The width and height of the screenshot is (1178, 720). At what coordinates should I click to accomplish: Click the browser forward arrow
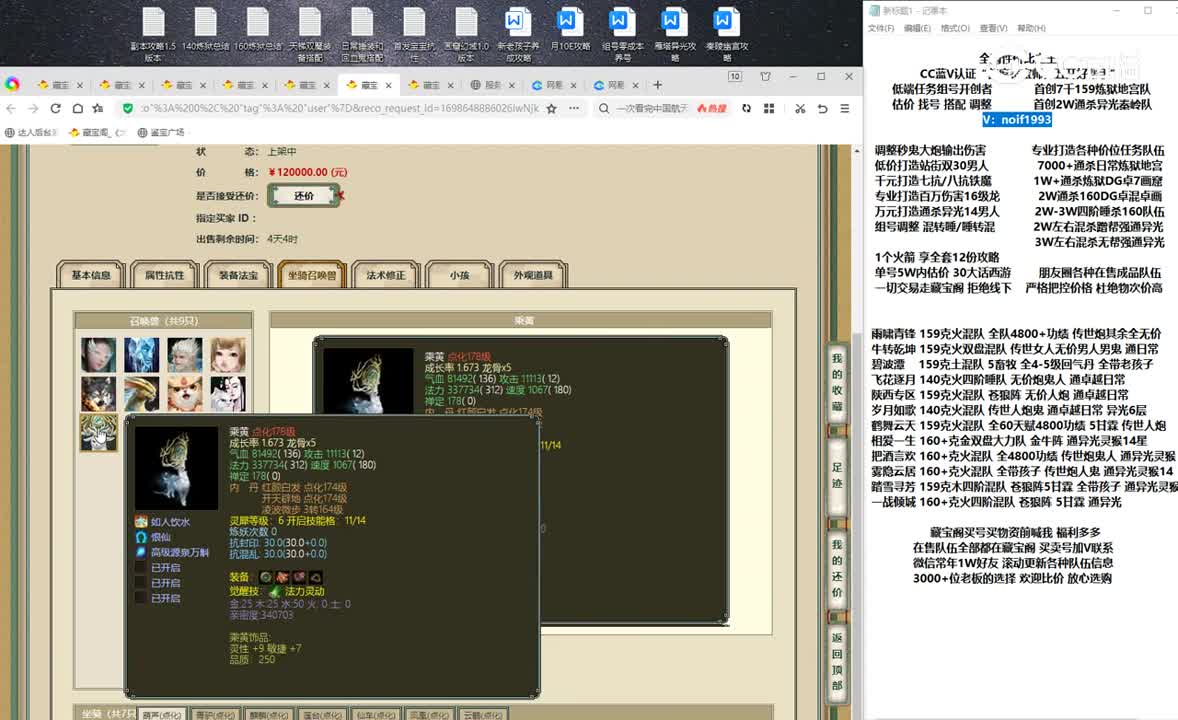[33, 108]
